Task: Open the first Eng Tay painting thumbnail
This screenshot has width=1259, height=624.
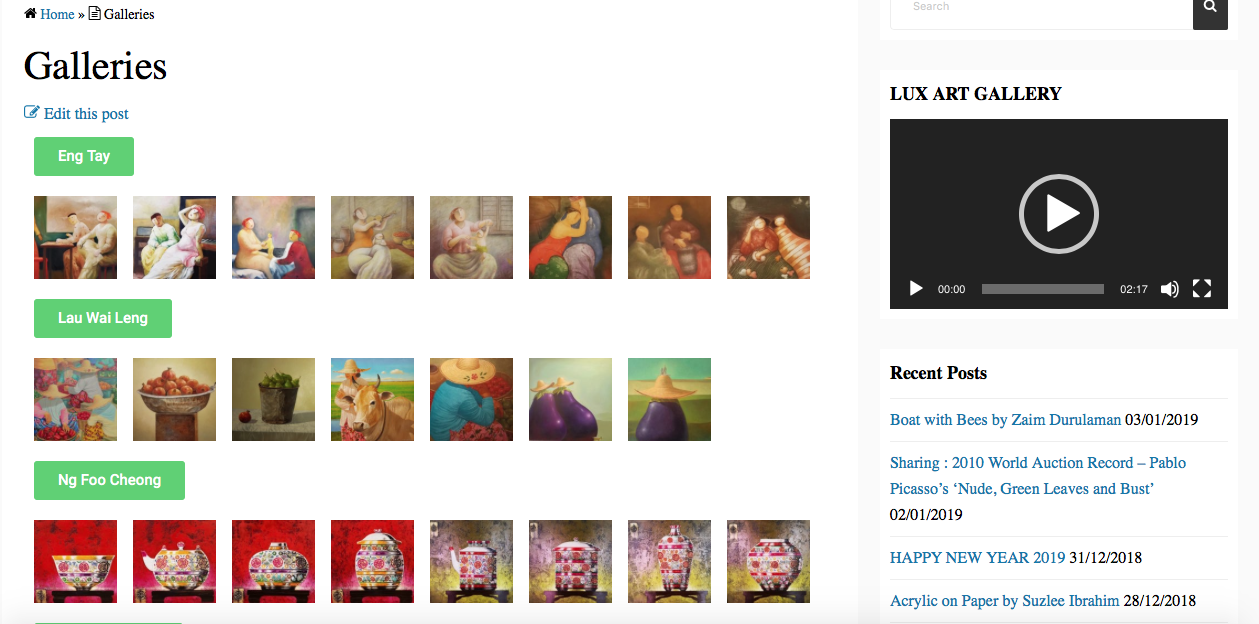Action: (x=75, y=237)
